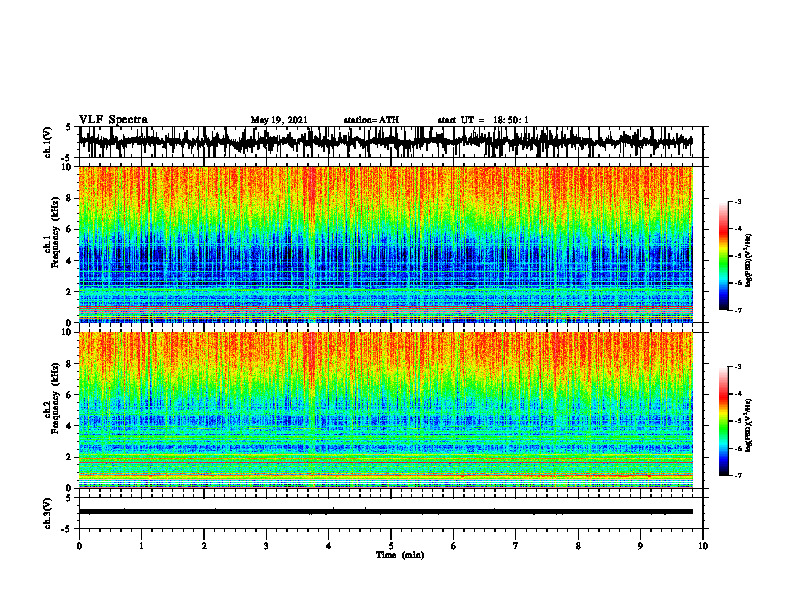Viewport: 792px width, 612px height.
Task: Select the 'start UT = 18:50: 1' text
Action: click(x=483, y=120)
